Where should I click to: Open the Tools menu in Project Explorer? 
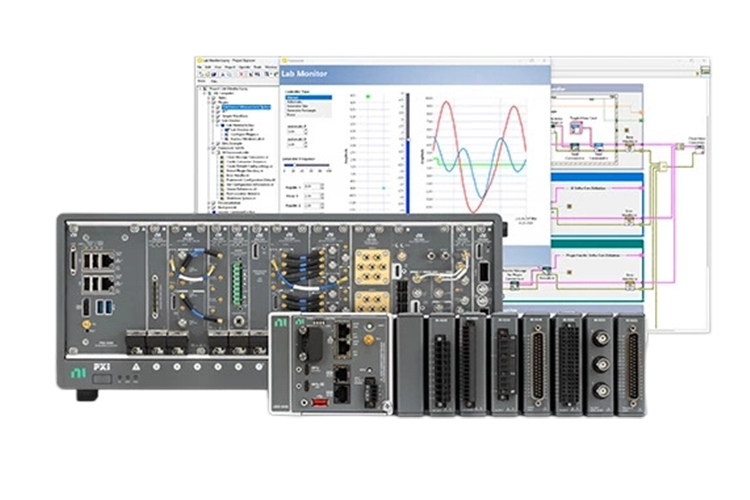coord(257,67)
